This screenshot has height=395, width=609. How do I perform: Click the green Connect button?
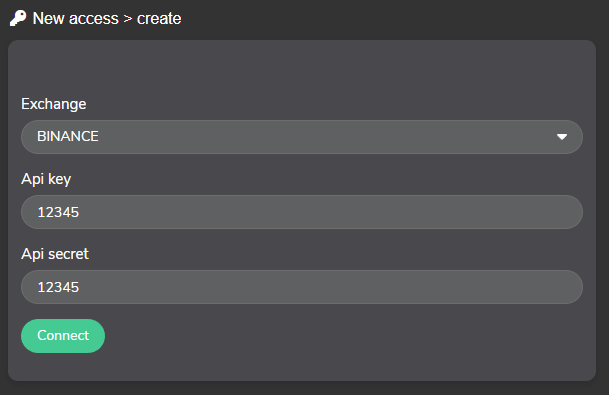click(x=63, y=336)
